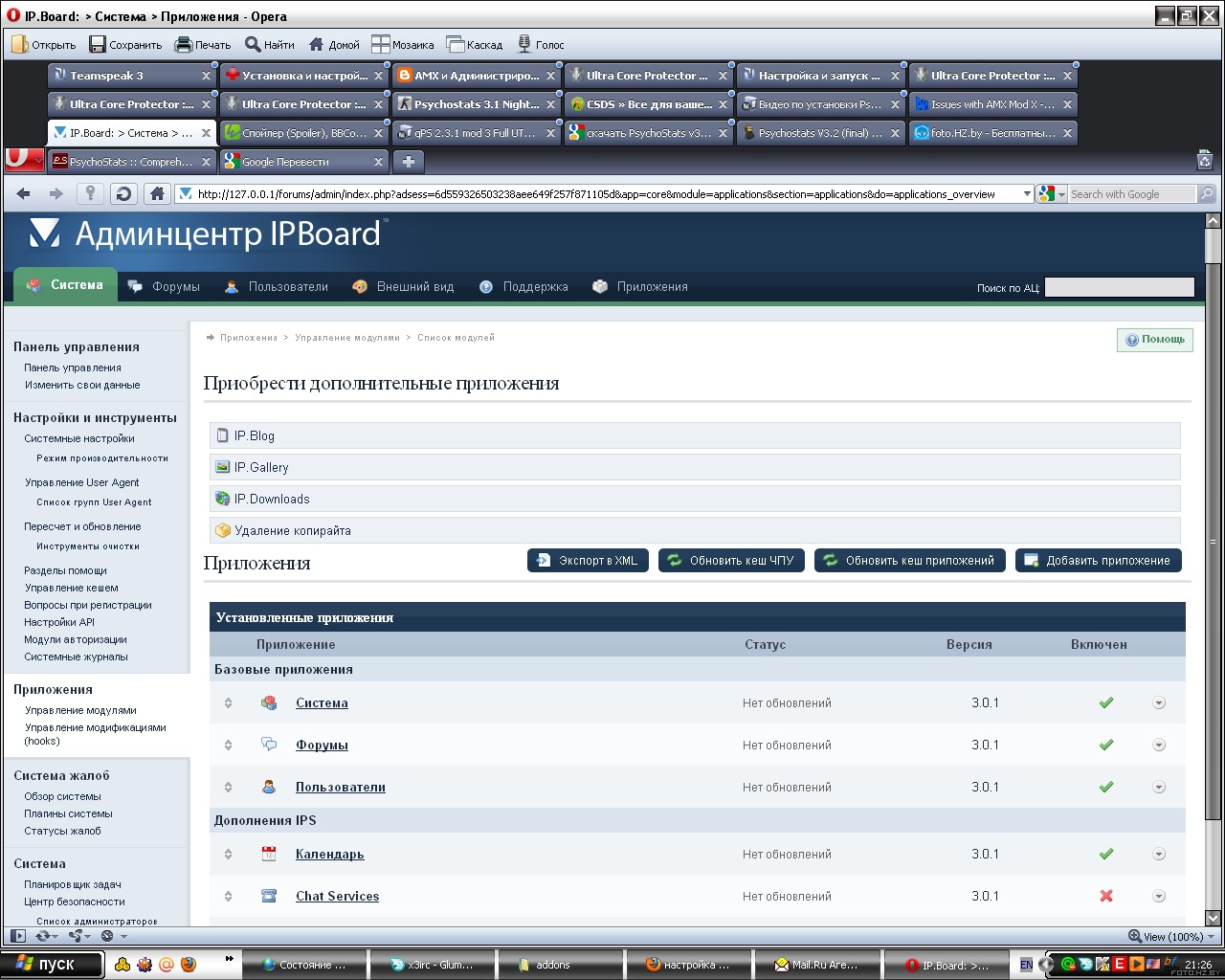Click the browser Forward arrow
Image resolution: width=1225 pixels, height=980 pixels.
click(56, 194)
